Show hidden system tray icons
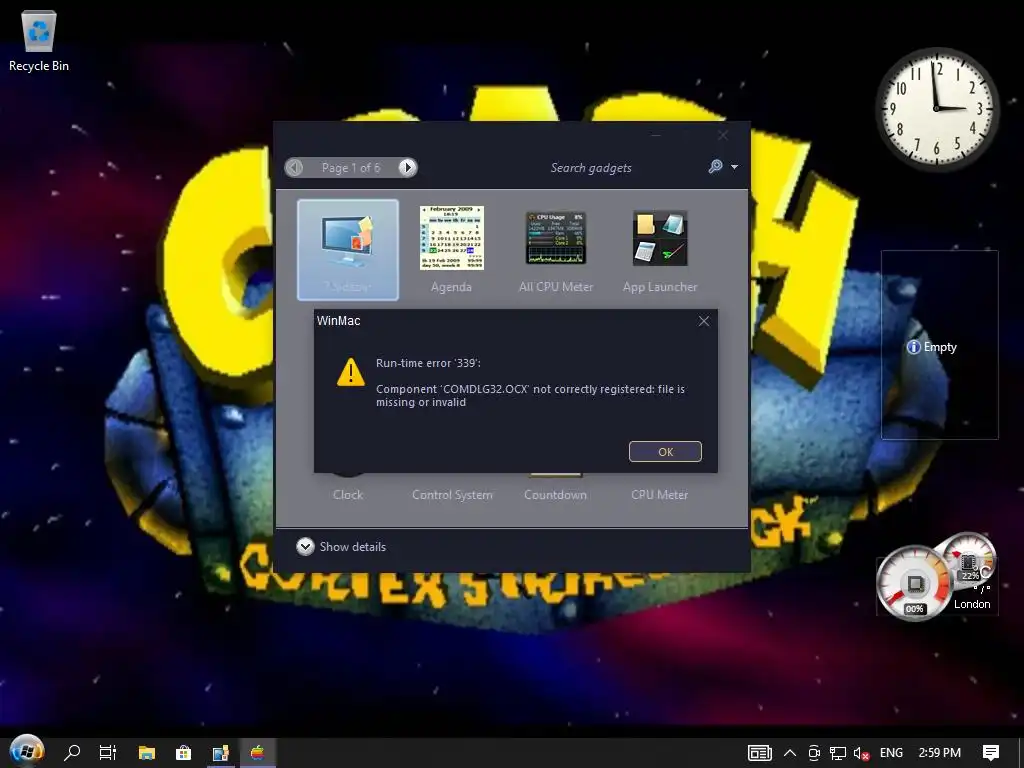 pos(790,753)
